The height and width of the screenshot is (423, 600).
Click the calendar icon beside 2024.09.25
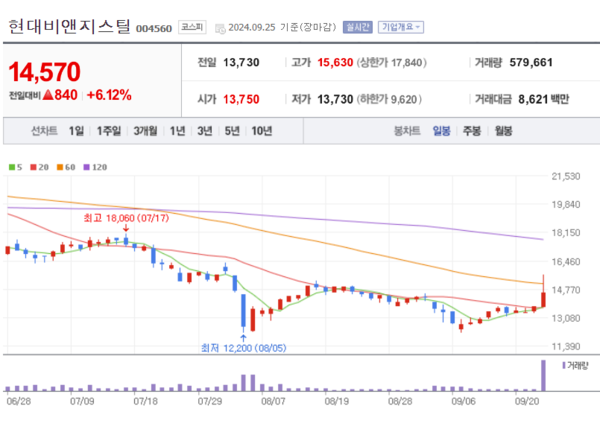click(220, 28)
